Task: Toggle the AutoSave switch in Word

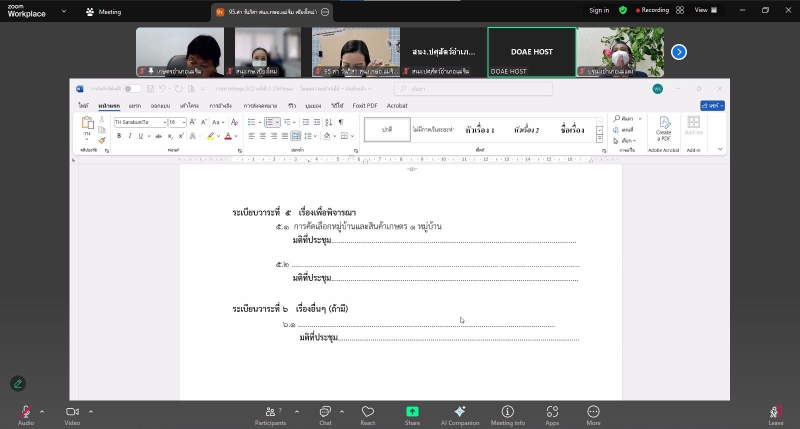Action: 132,88
